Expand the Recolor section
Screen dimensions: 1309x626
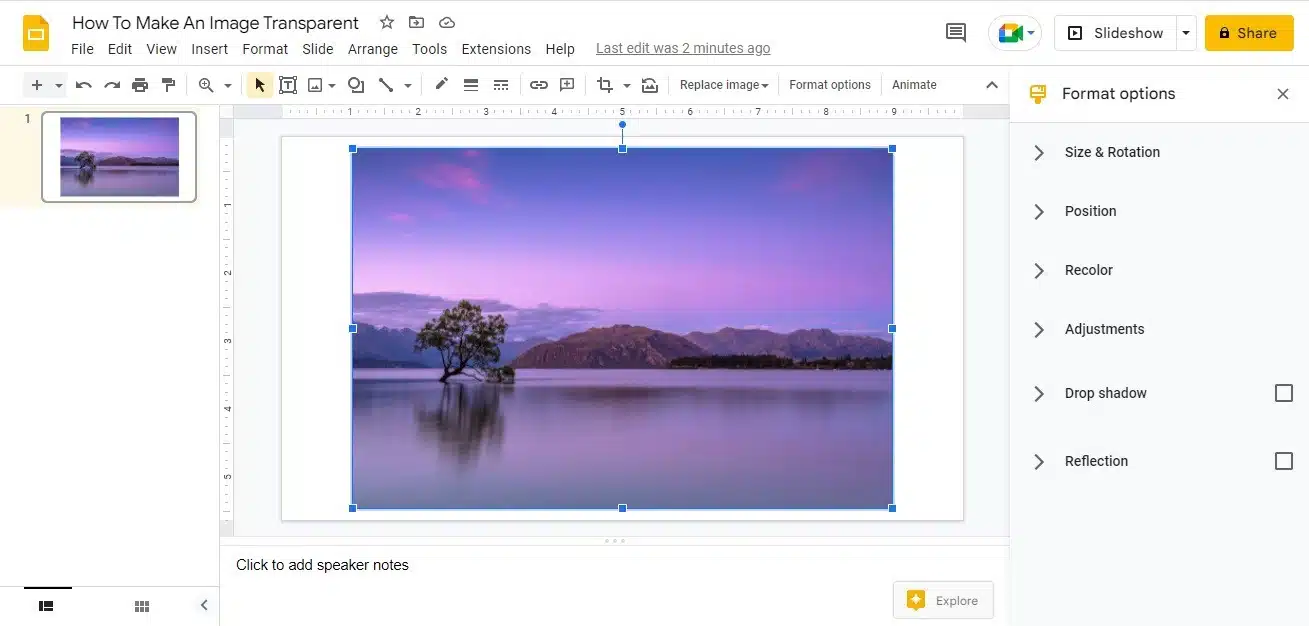pos(1088,270)
